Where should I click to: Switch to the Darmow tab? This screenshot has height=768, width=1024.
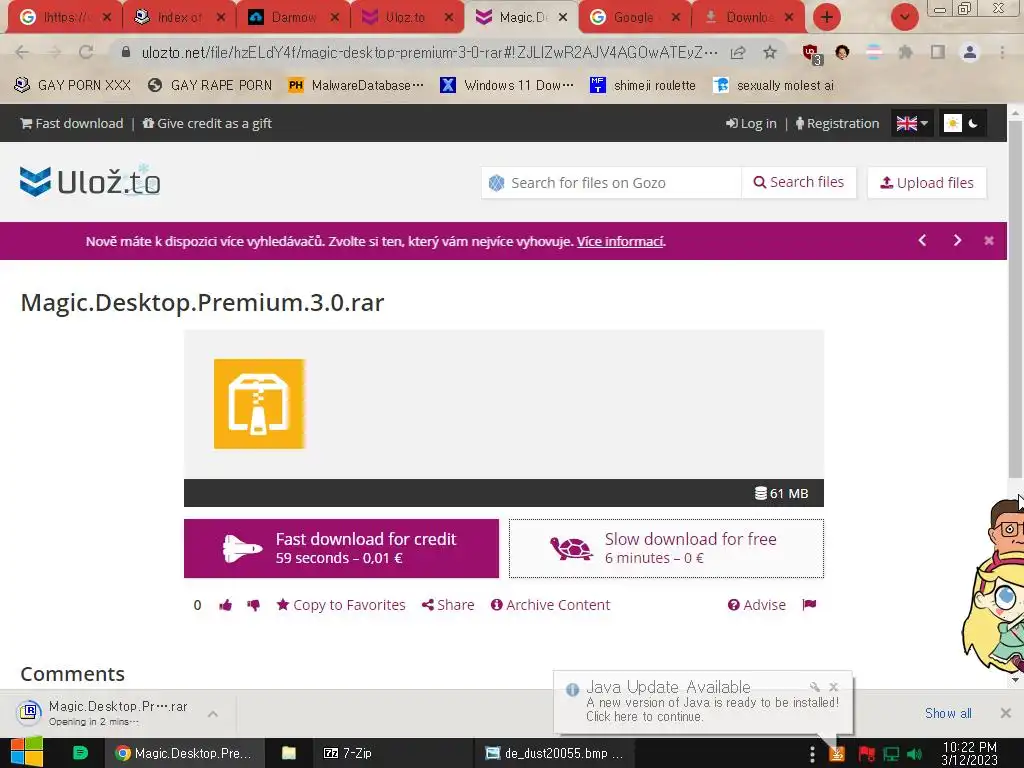[293, 18]
